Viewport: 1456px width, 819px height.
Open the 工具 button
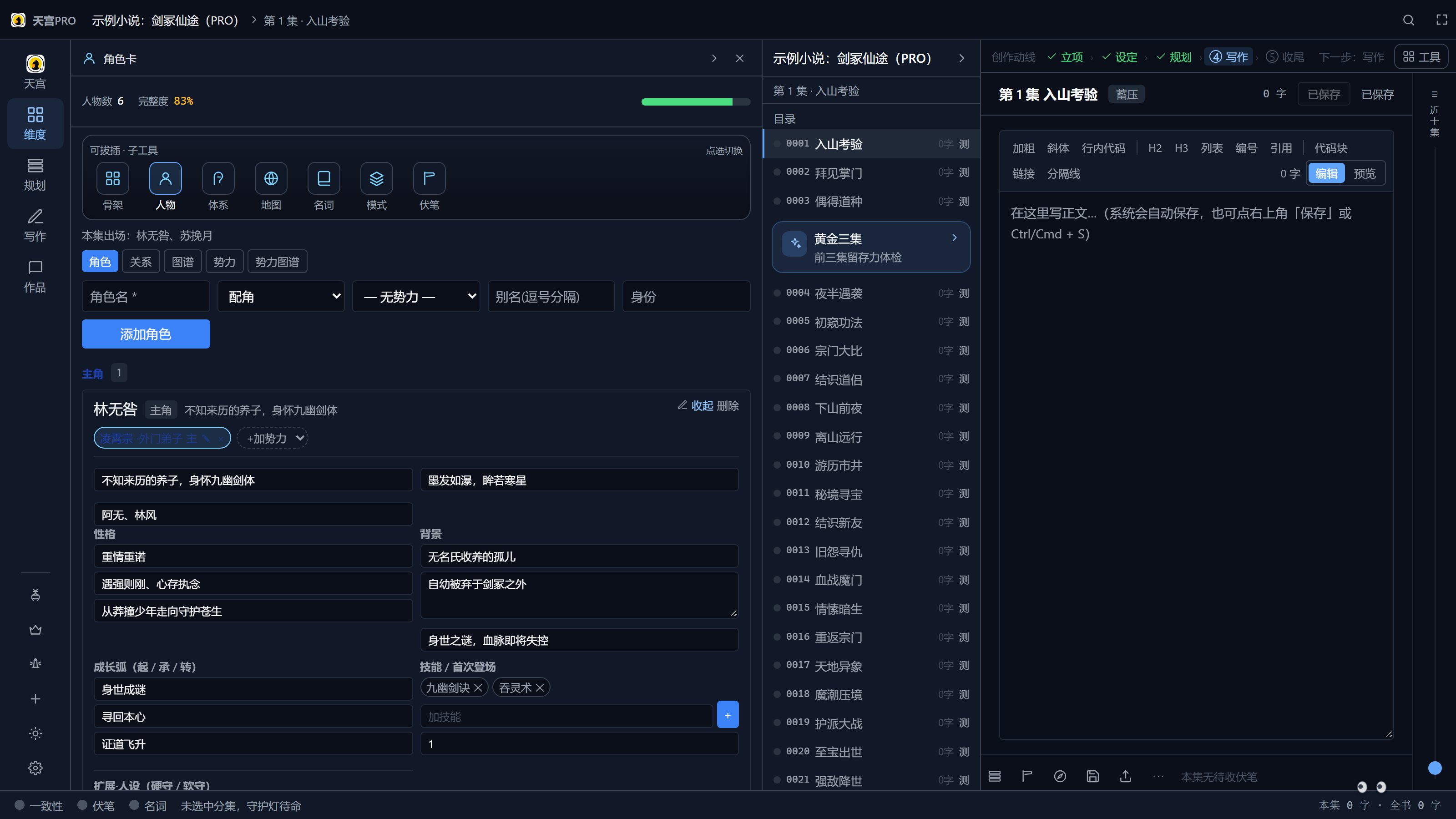pos(1421,56)
